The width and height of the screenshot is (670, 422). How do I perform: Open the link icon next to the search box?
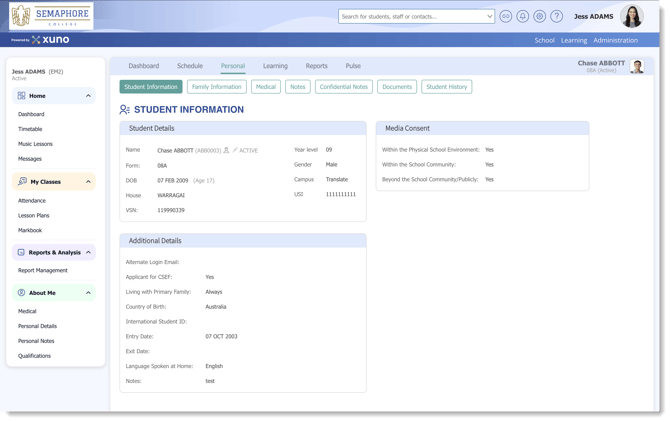click(505, 17)
